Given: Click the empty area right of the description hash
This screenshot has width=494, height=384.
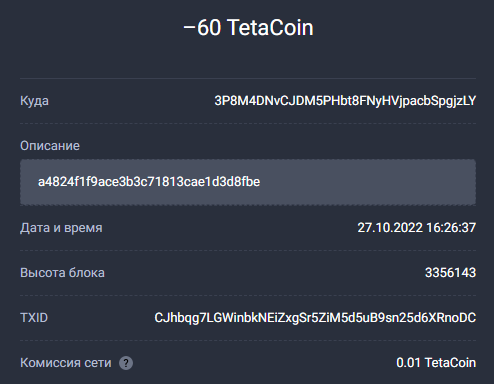Looking at the screenshot, I should [x=367, y=182].
